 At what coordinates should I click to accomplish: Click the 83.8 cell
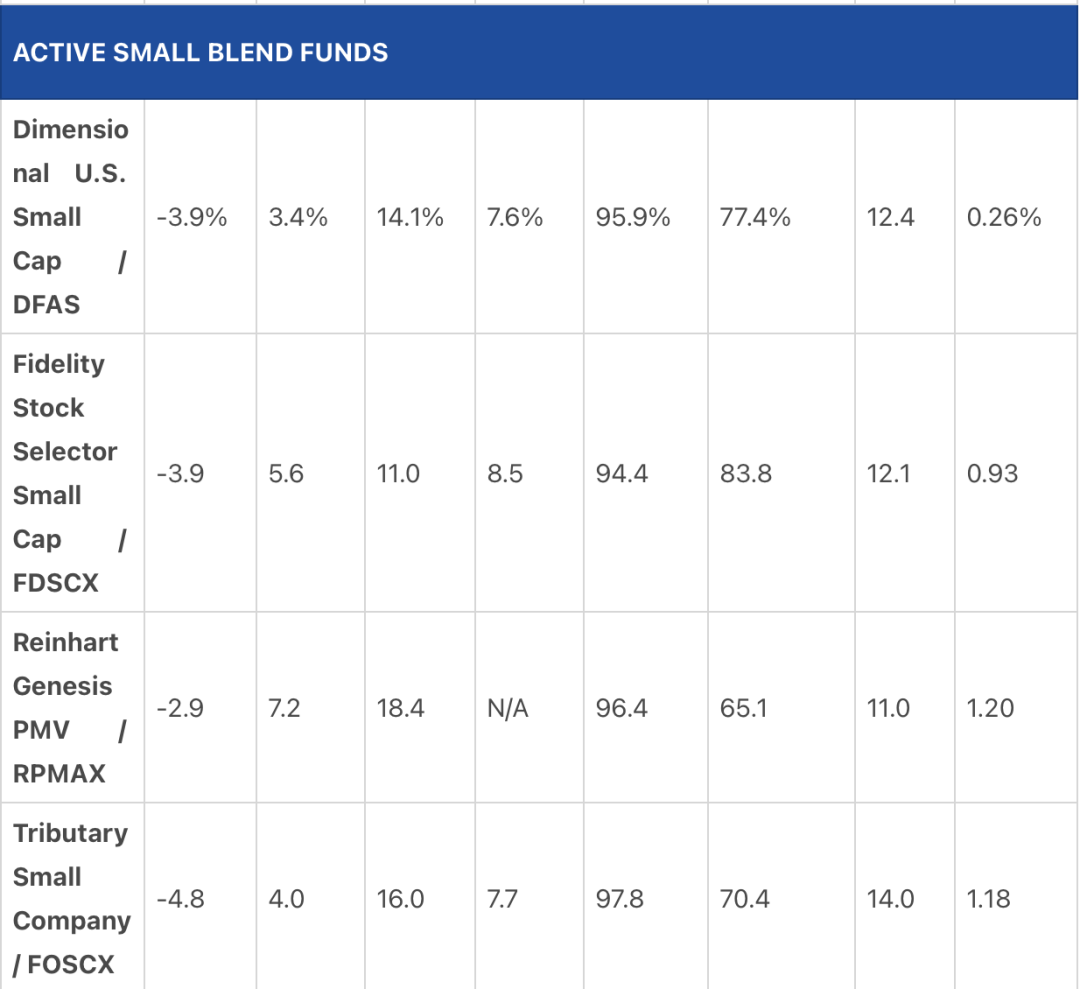(745, 474)
